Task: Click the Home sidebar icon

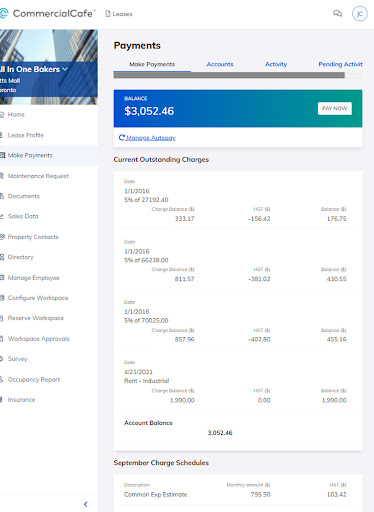Action: coord(2,115)
